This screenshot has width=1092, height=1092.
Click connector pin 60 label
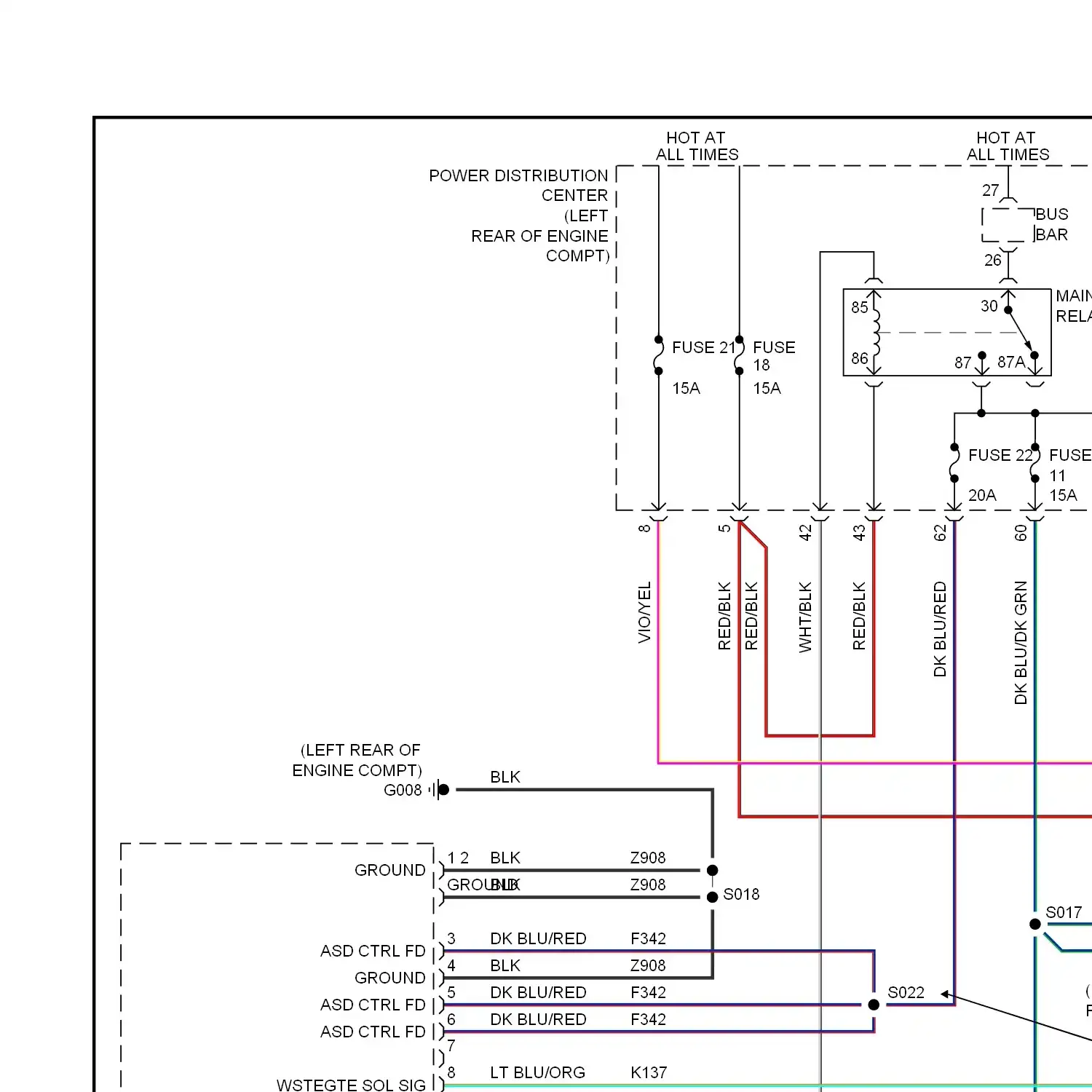(x=1021, y=533)
